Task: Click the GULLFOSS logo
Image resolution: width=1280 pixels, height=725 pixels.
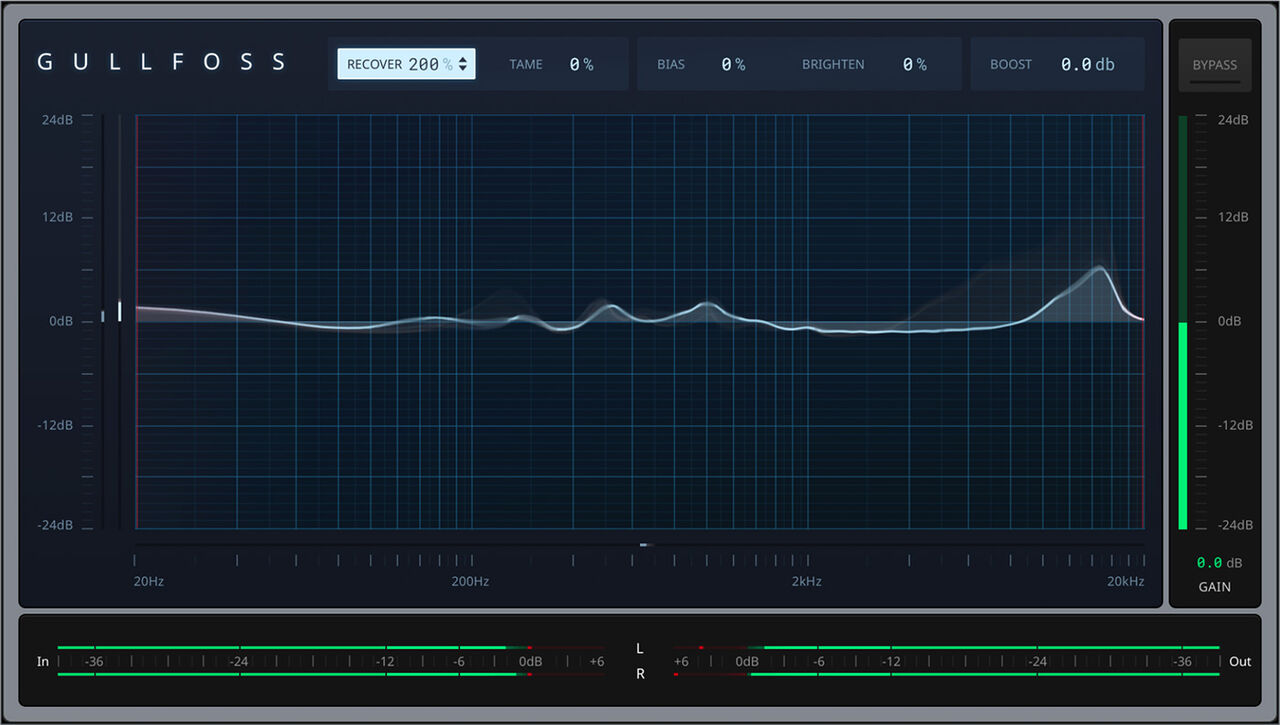Action: tap(161, 61)
